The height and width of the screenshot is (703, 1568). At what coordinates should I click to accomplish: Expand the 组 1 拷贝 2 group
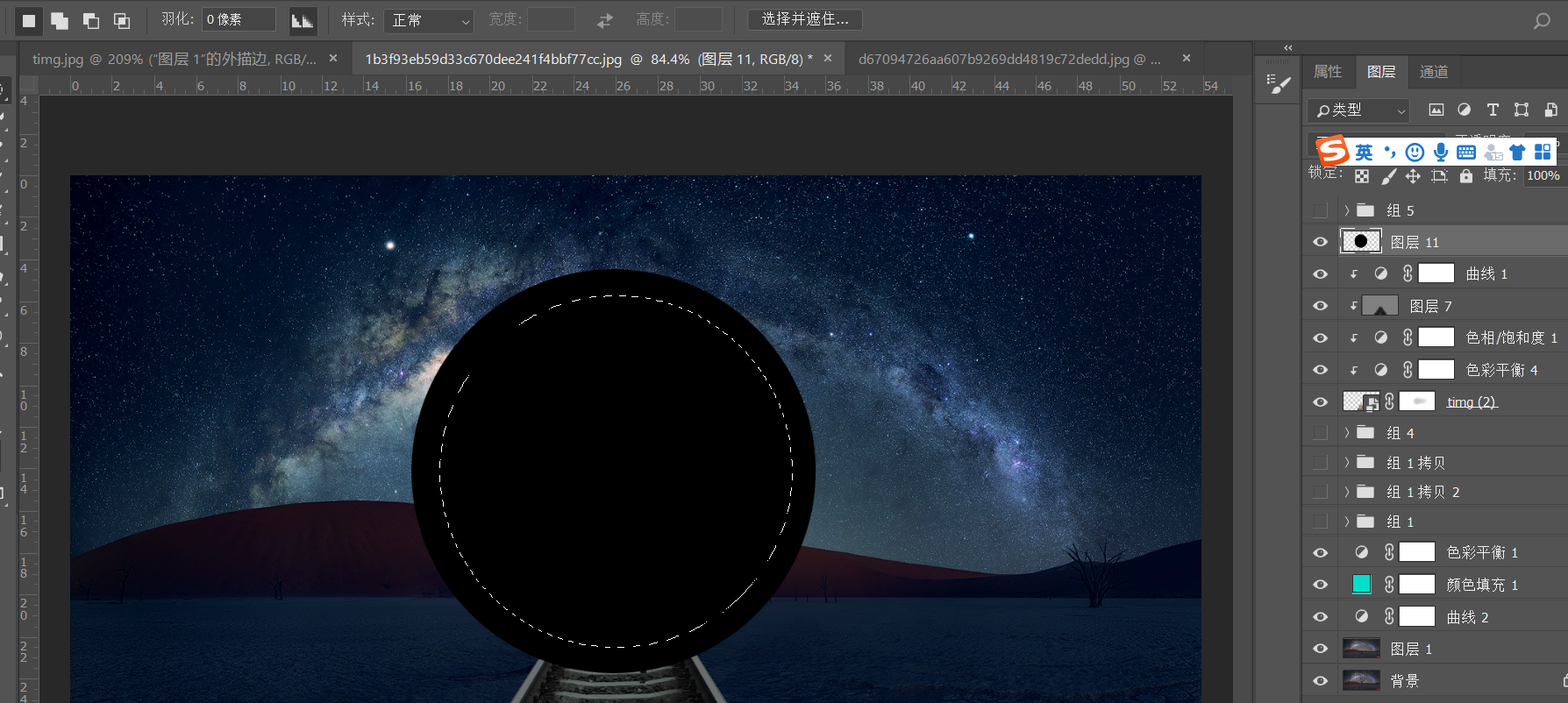[x=1347, y=492]
